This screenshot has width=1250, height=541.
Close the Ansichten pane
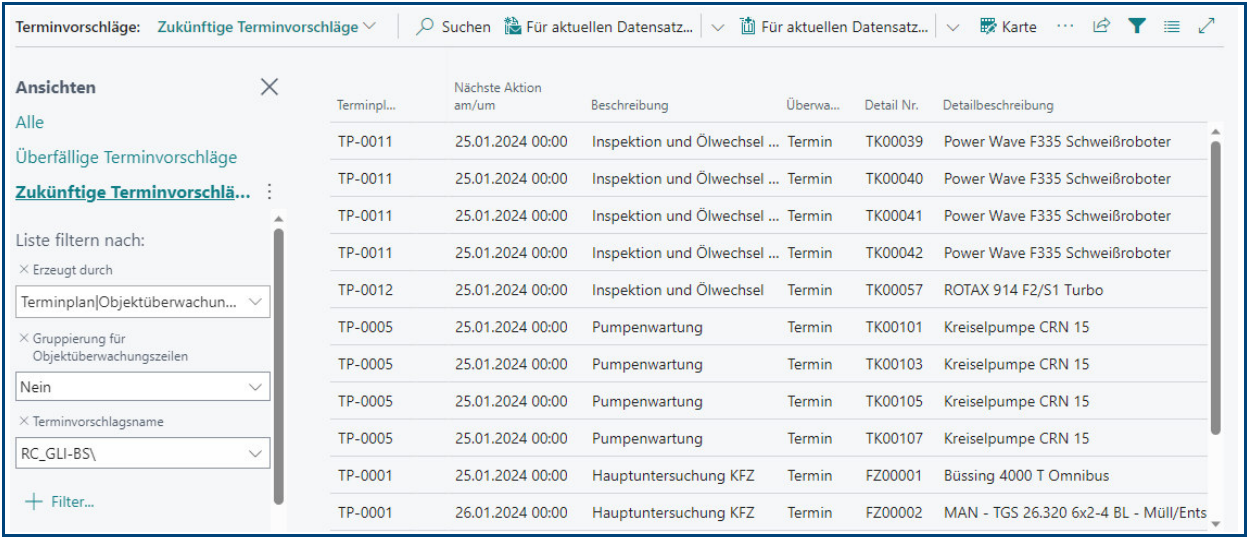tap(269, 87)
